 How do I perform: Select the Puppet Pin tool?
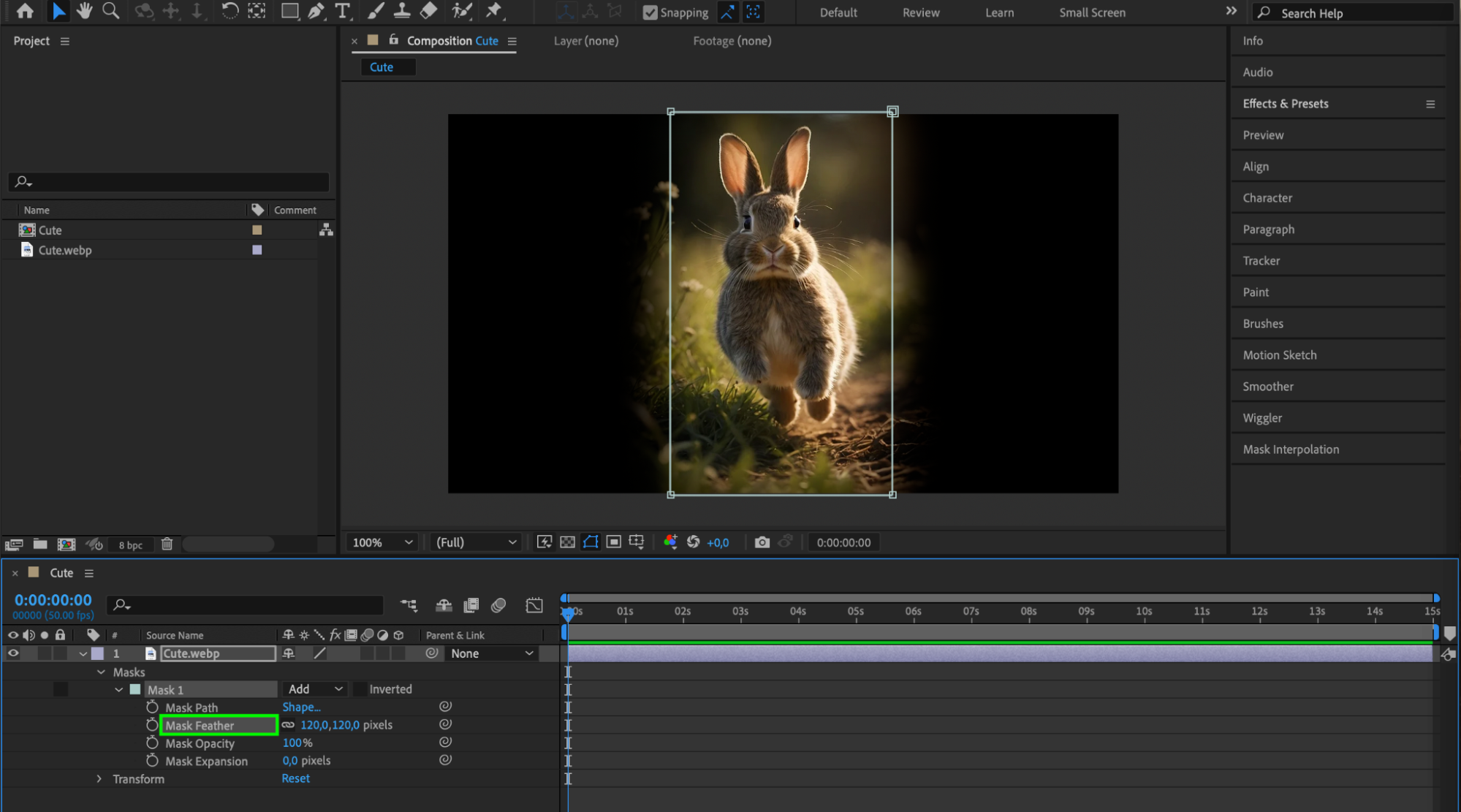(494, 11)
